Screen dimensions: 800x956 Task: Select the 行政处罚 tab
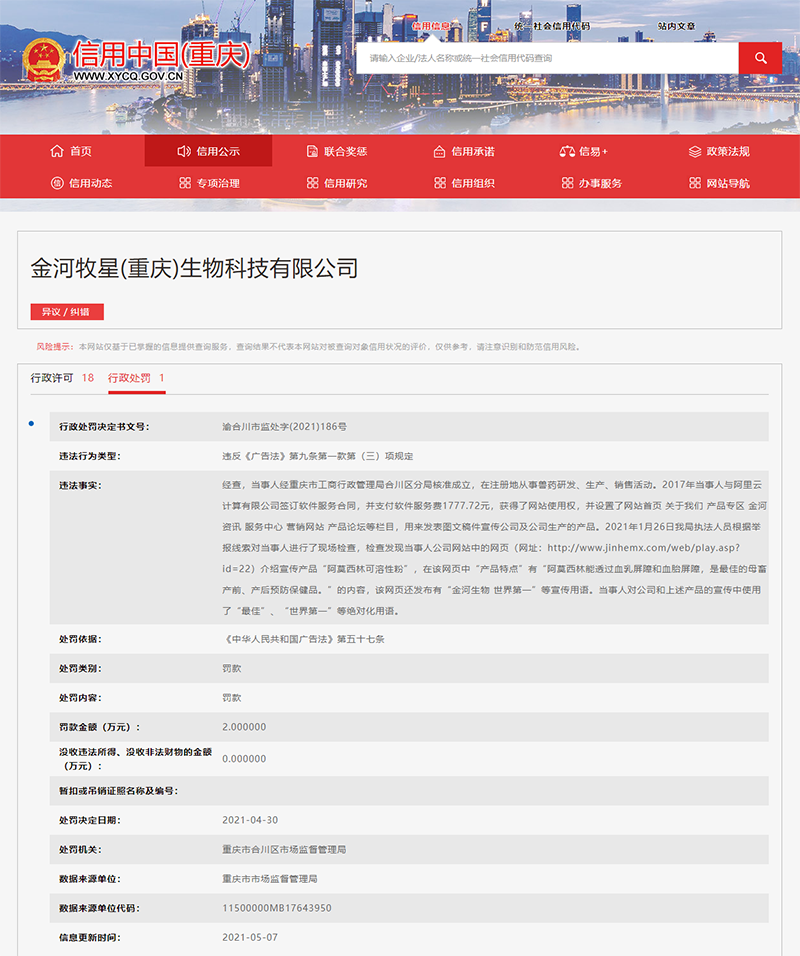[136, 378]
